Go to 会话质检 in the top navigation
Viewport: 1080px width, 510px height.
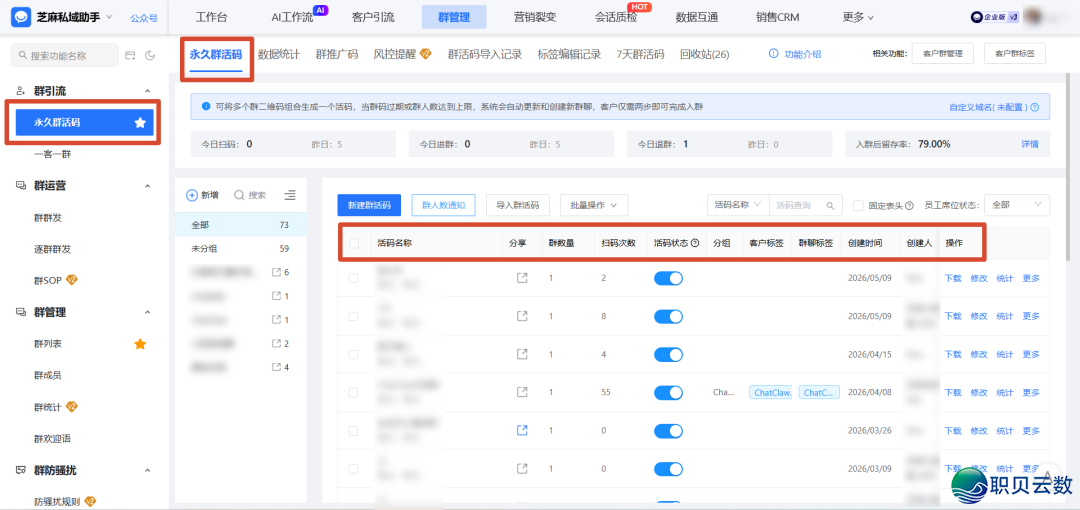coord(616,17)
